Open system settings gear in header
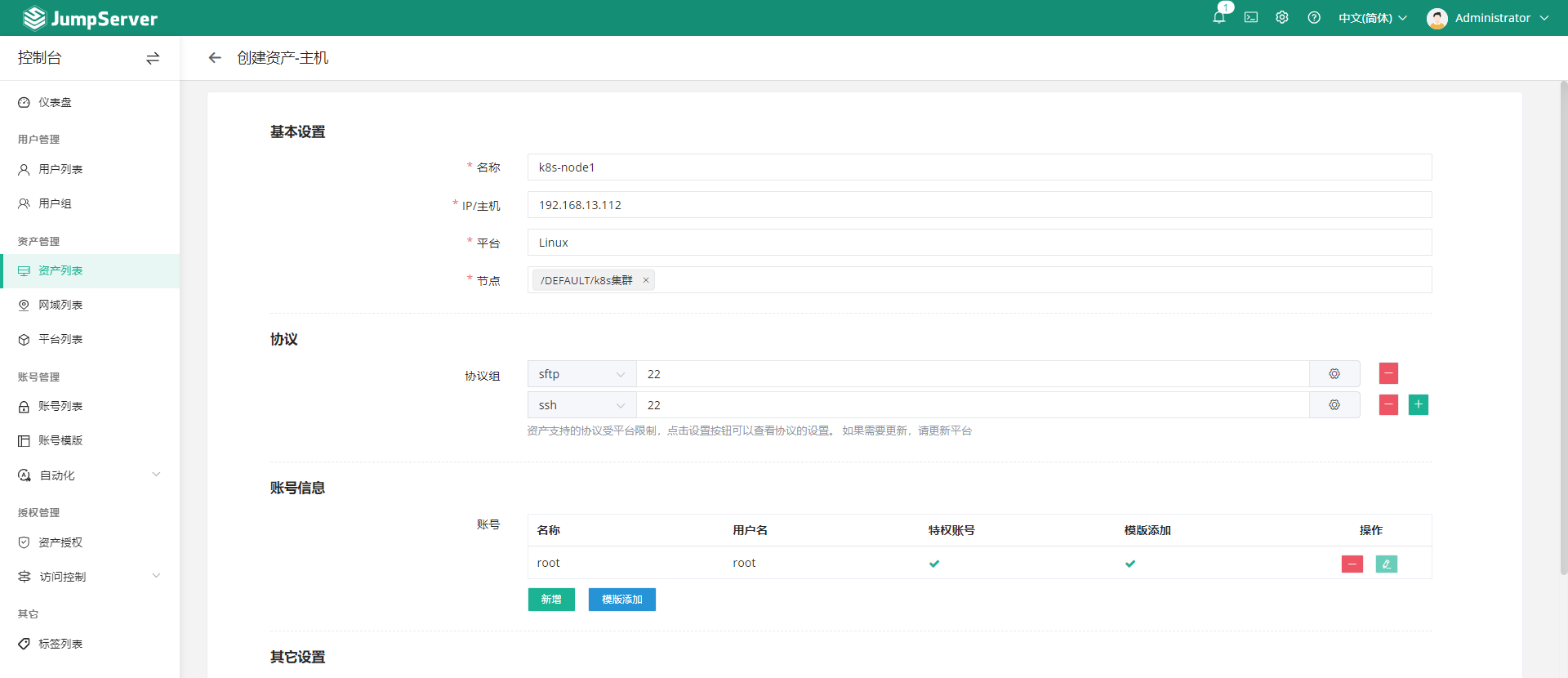 pos(1282,17)
